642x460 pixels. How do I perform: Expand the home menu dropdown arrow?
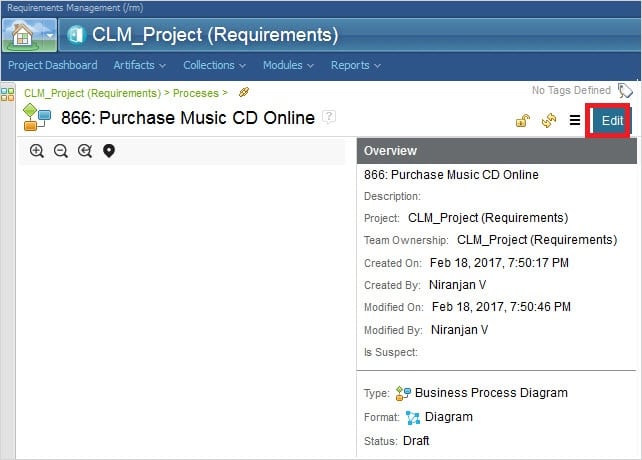(49, 36)
